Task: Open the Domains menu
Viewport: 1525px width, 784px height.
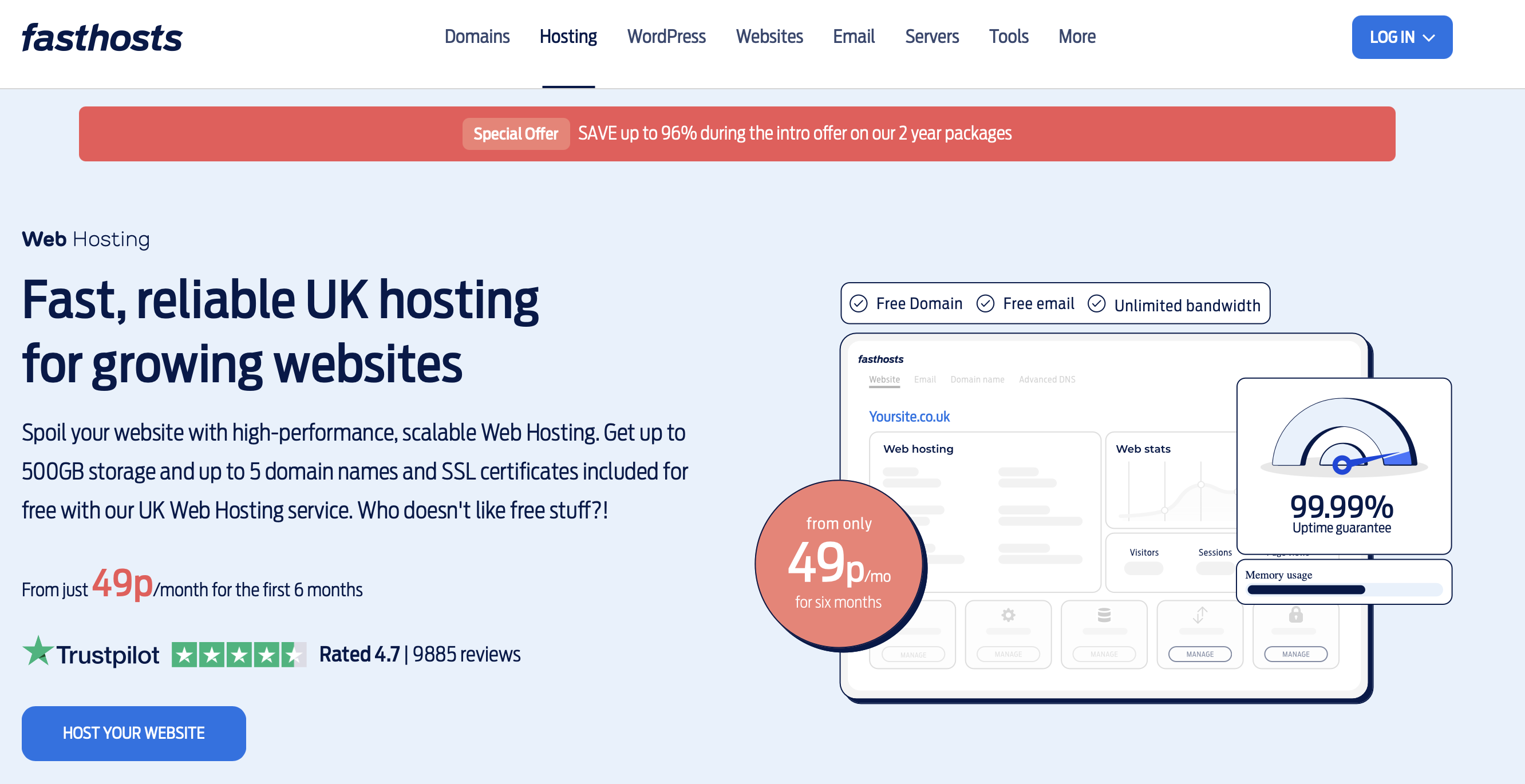Action: pyautogui.click(x=476, y=37)
